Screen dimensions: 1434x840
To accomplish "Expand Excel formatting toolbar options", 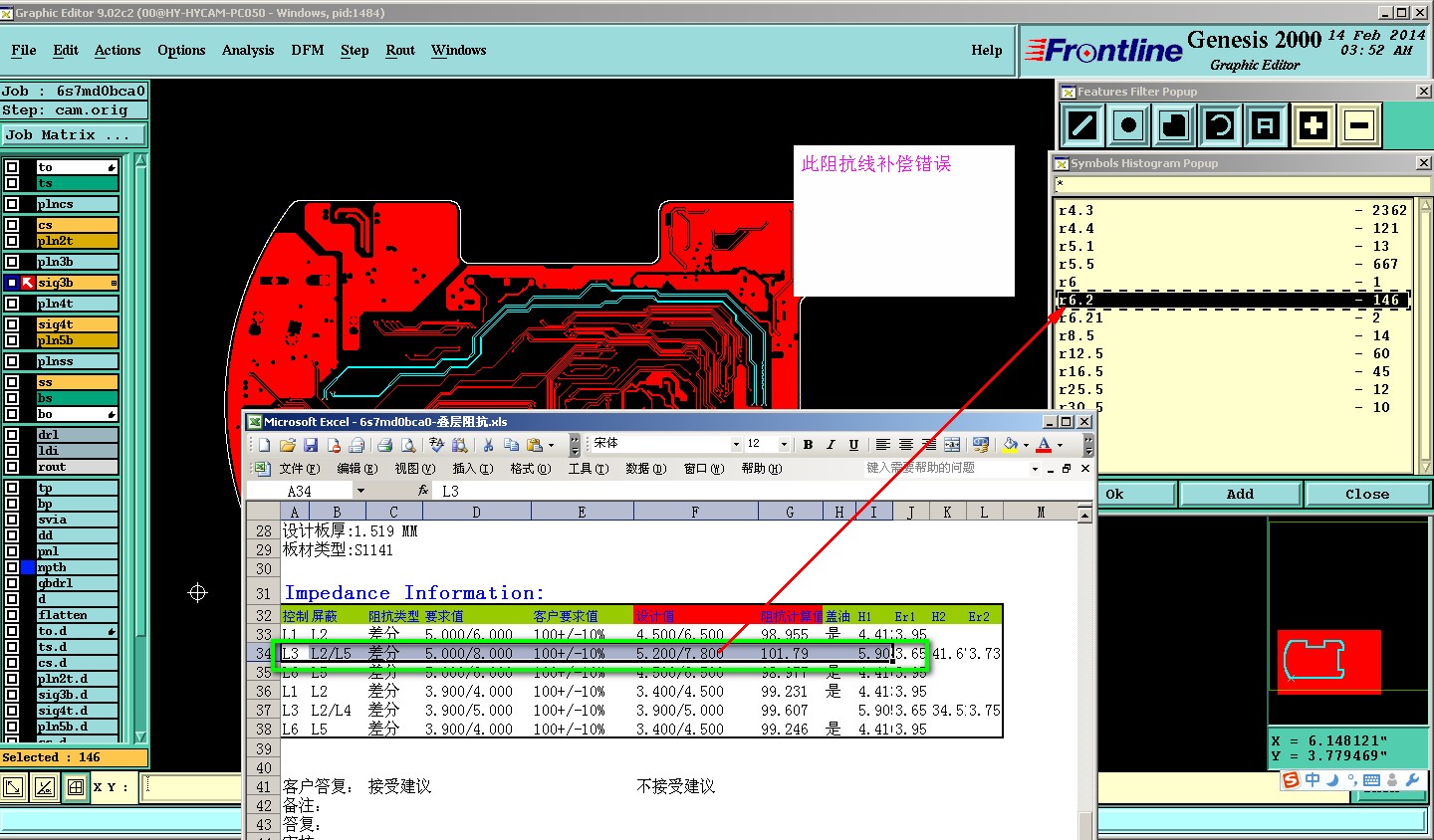I will [x=1088, y=445].
